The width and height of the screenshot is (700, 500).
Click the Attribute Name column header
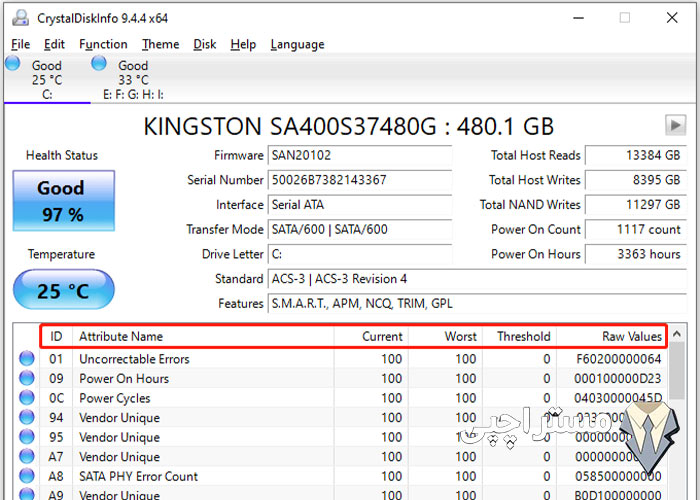(203, 336)
